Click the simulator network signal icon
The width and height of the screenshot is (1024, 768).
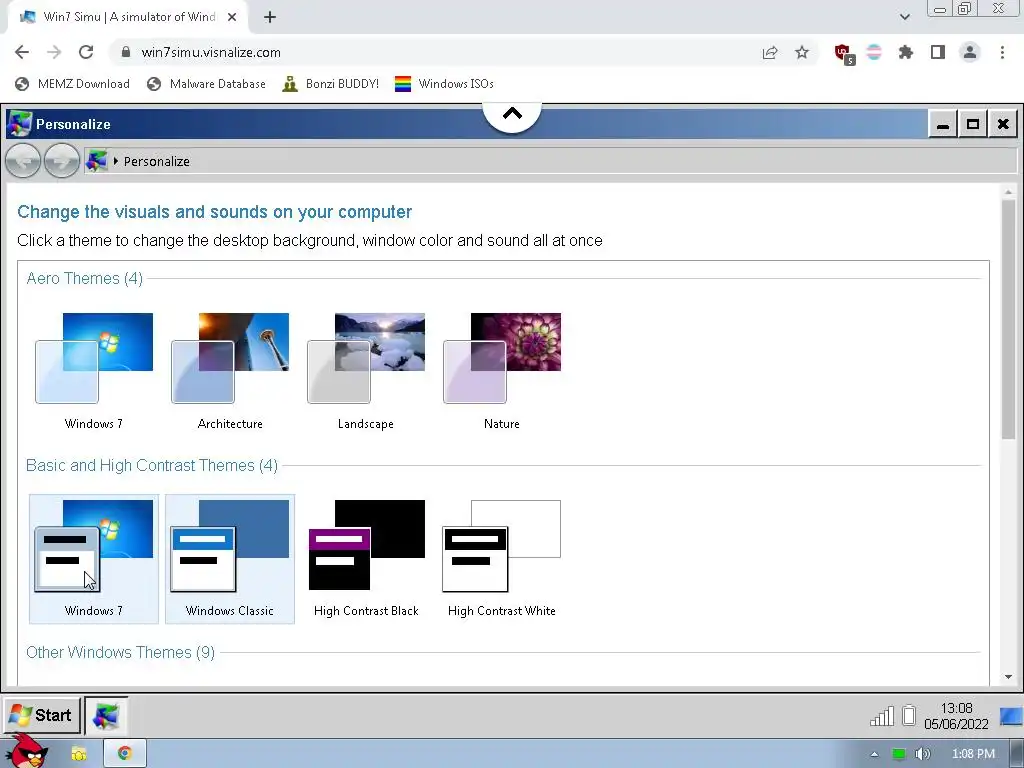click(x=882, y=716)
